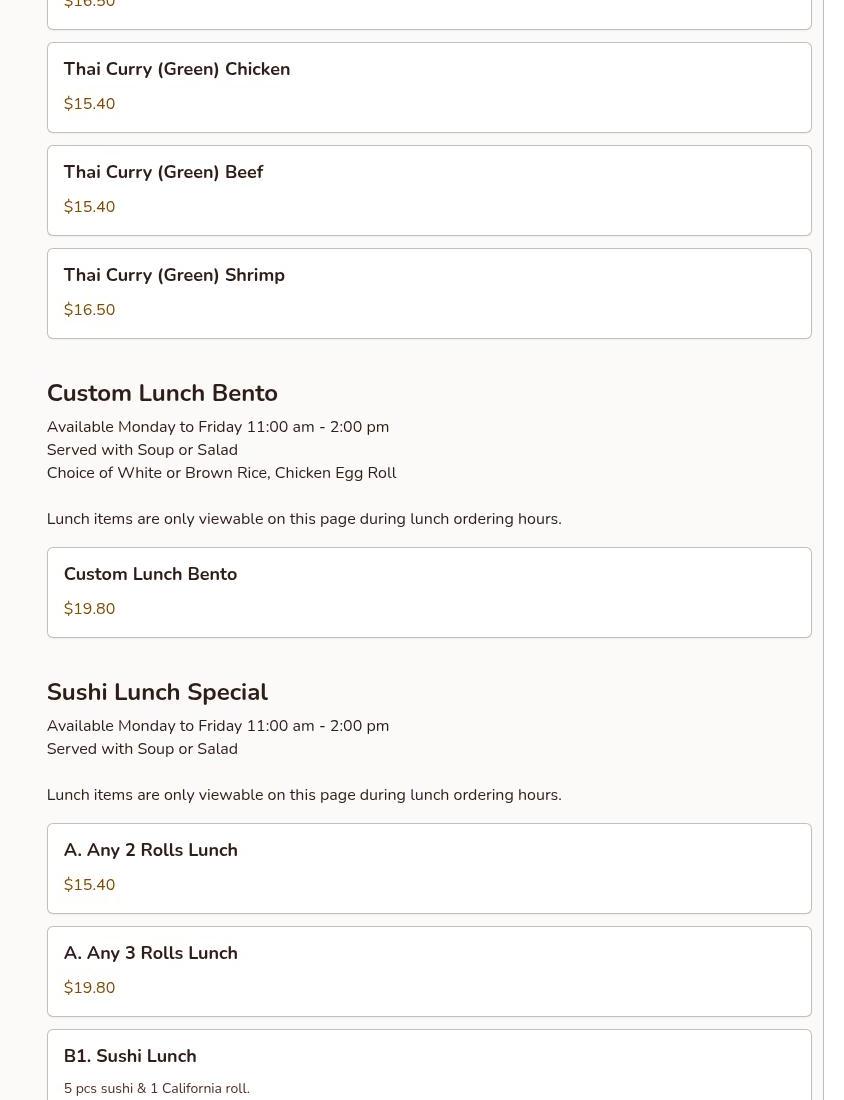Click the page's vertical scrollbar track

[833, 550]
